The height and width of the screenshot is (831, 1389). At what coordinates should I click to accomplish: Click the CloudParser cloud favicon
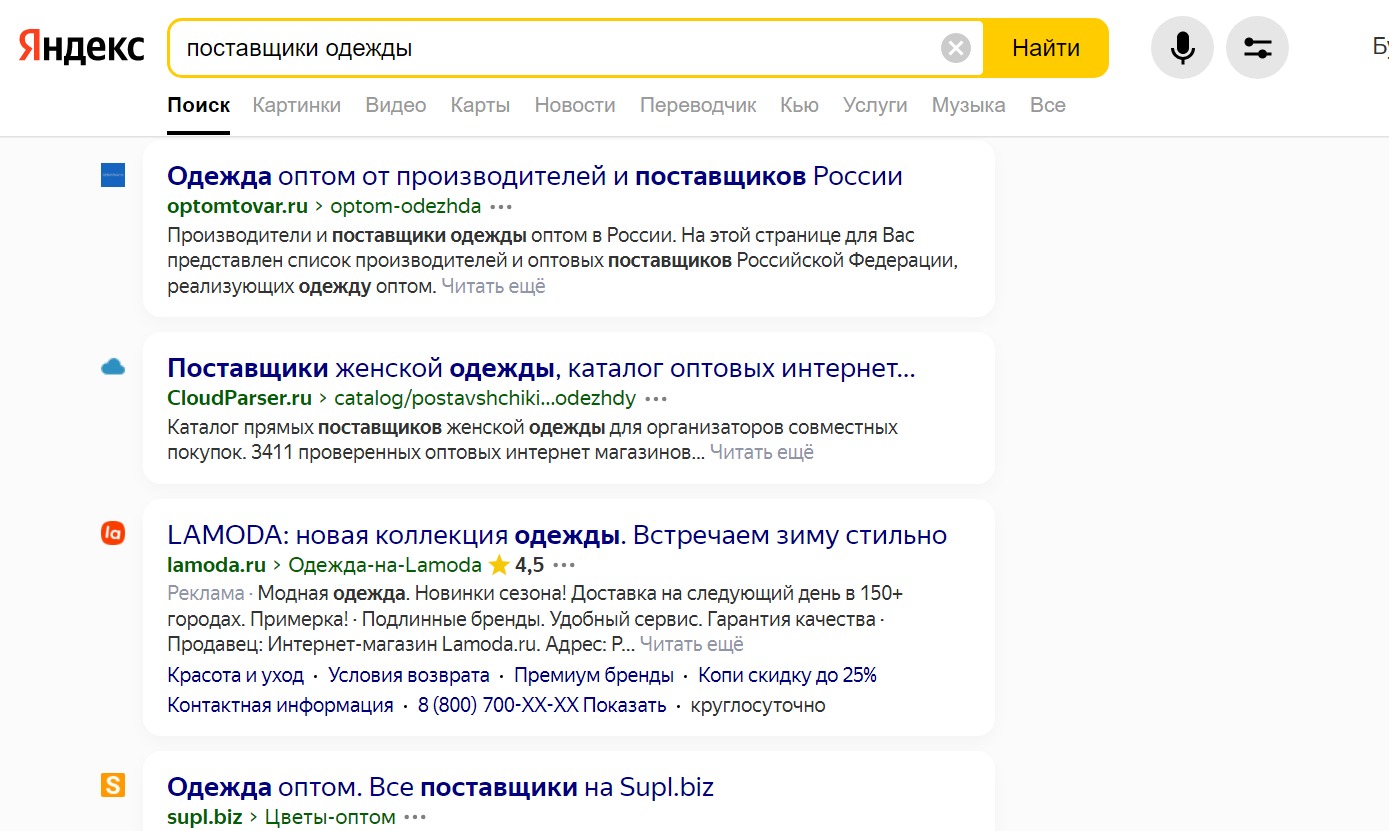click(x=113, y=368)
